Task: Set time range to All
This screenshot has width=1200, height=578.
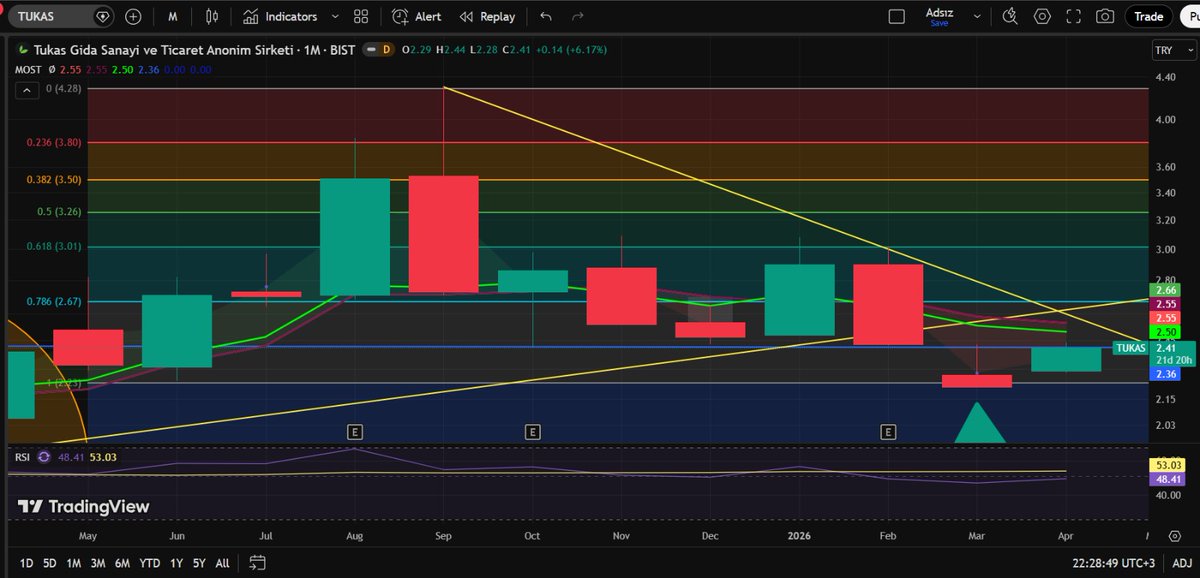Action: (x=222, y=562)
